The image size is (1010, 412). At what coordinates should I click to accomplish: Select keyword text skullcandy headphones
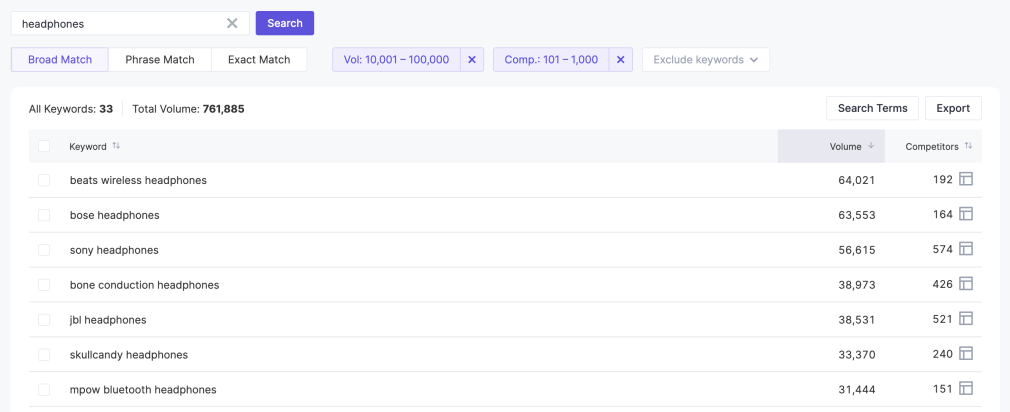(x=129, y=355)
